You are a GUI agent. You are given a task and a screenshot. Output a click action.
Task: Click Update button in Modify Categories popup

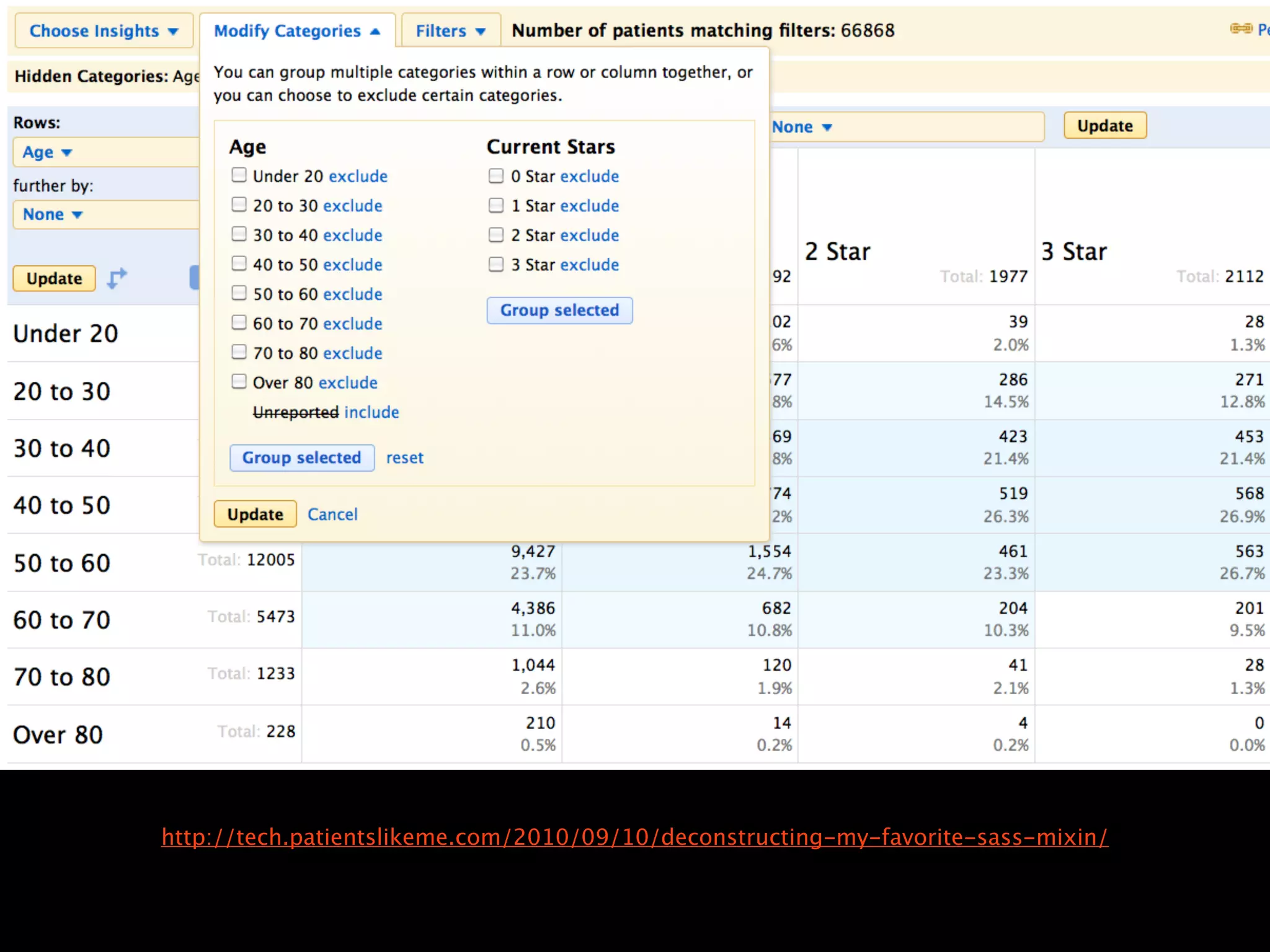255,514
